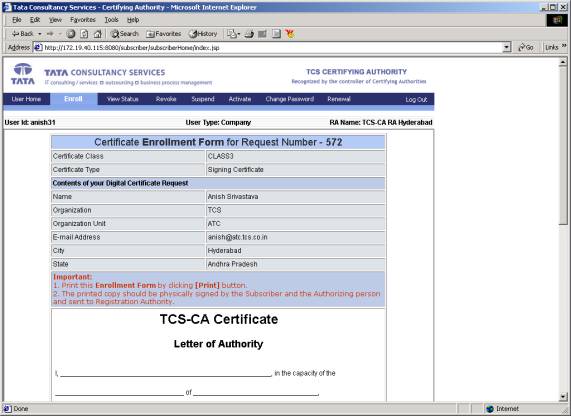This screenshot has width=571, height=416.
Task: Click the scrollbar down arrow
Action: (x=563, y=397)
